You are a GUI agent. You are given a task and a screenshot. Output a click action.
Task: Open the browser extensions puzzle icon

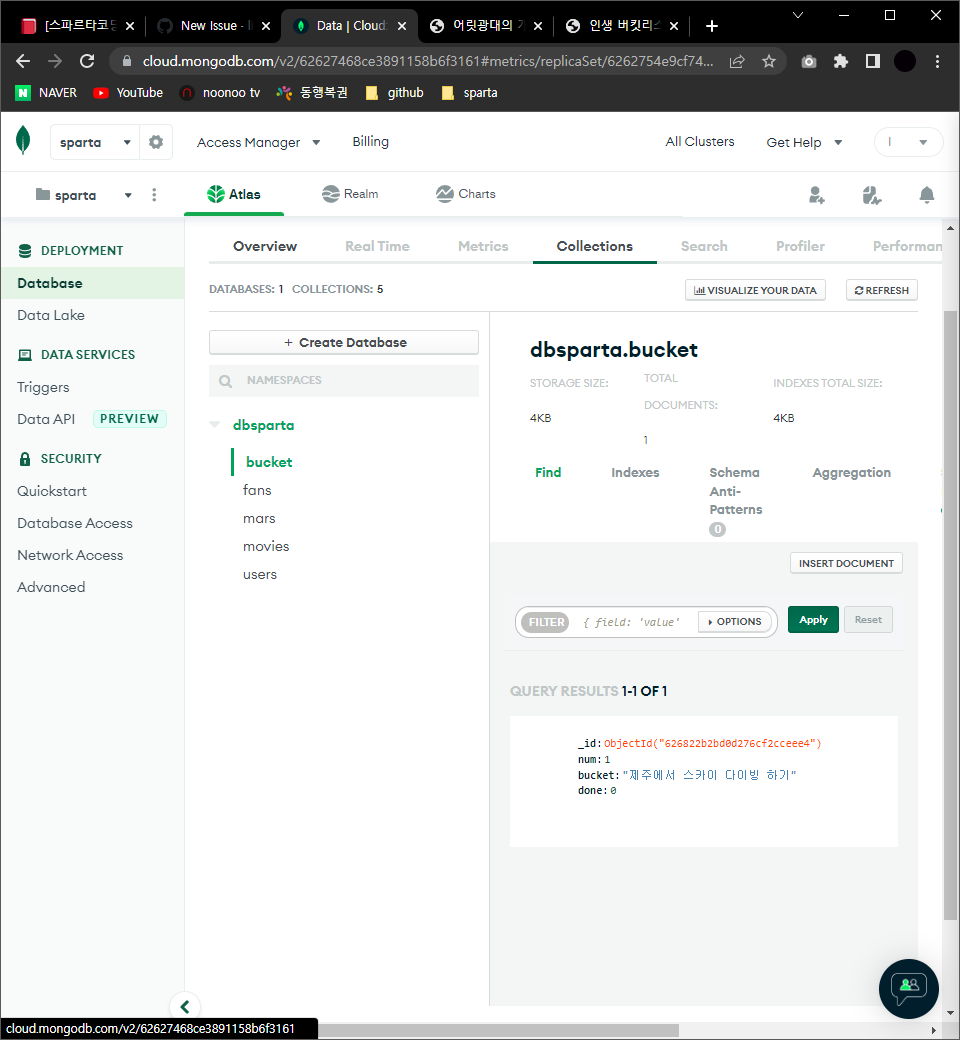(841, 62)
